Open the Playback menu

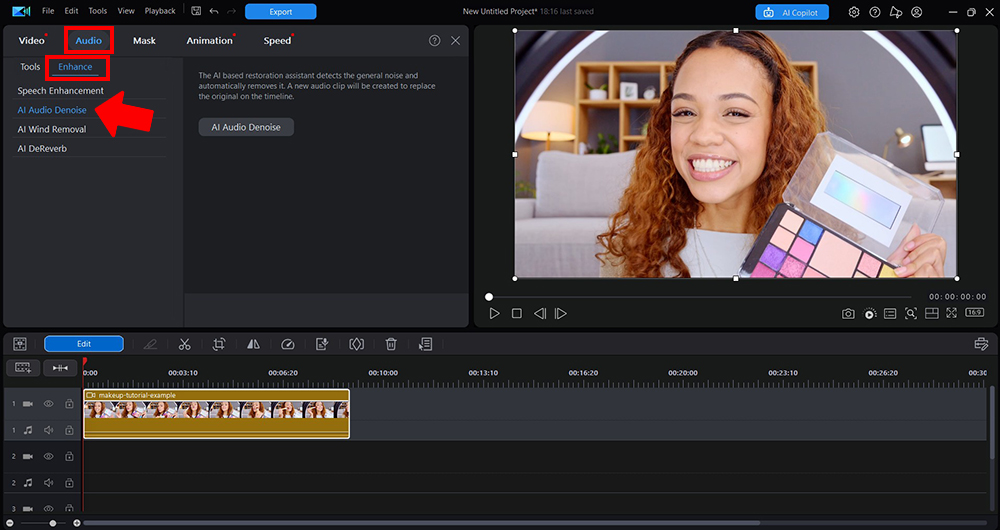[x=160, y=11]
